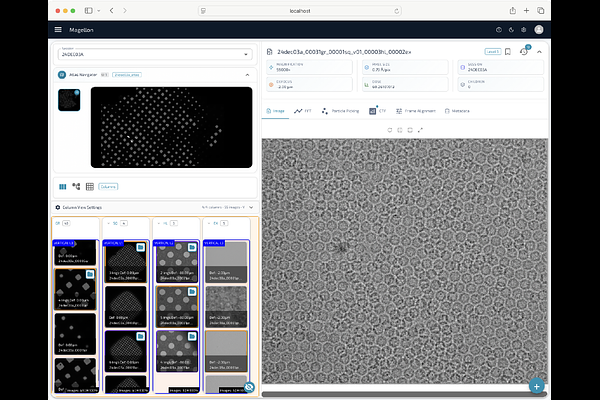600x400 pixels.
Task: Expand Column View Settings chevron
Action: tap(251, 207)
